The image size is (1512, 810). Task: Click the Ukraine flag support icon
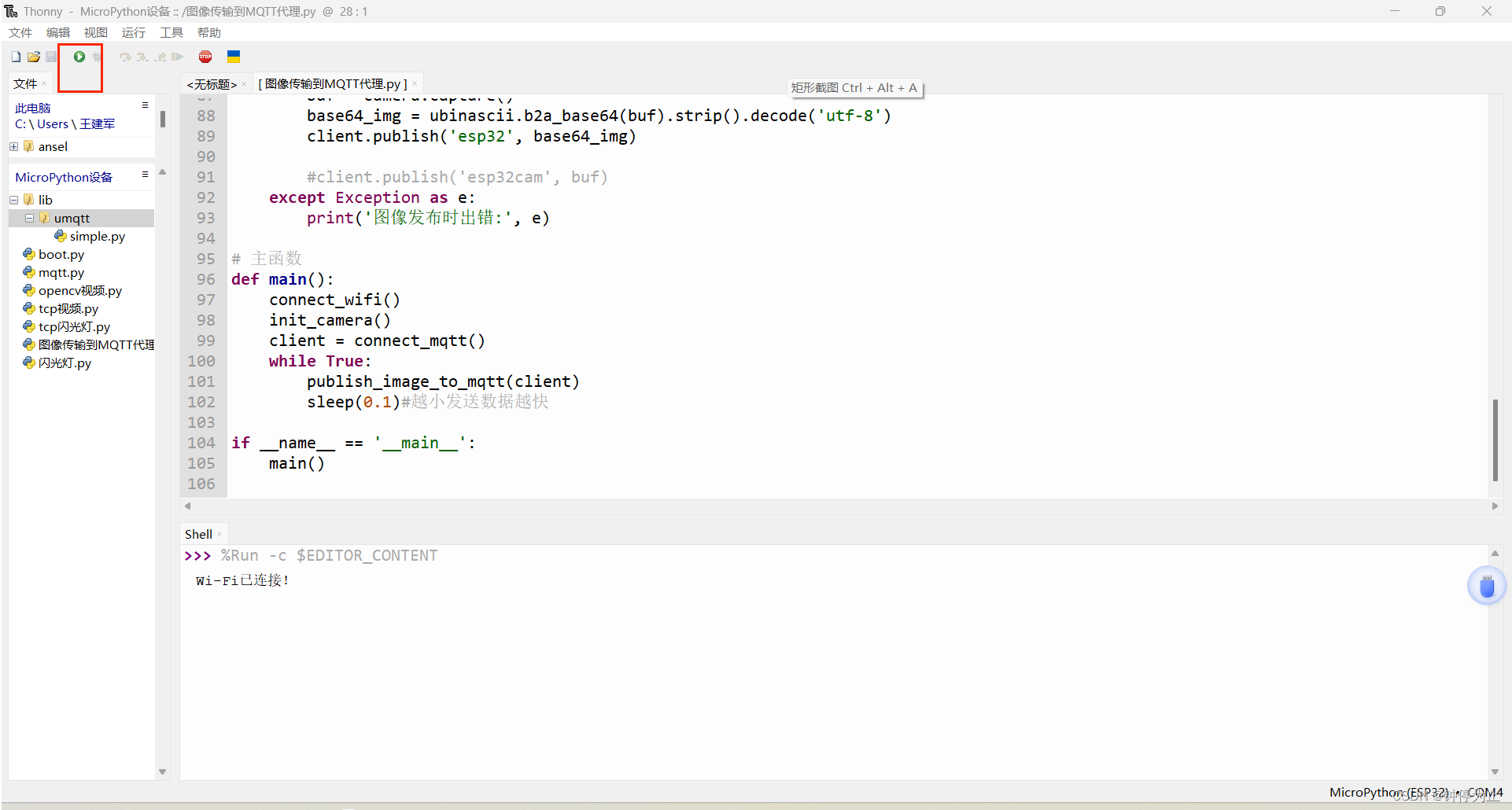click(x=234, y=57)
